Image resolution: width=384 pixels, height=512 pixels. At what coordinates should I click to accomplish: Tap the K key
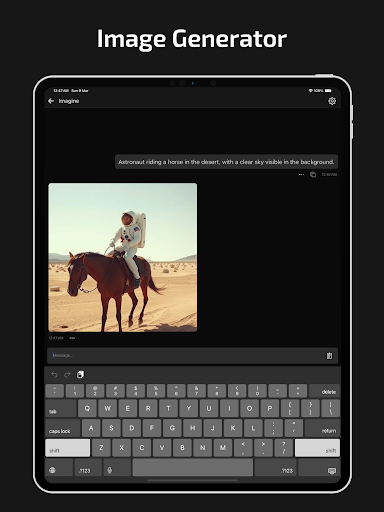[x=233, y=428]
